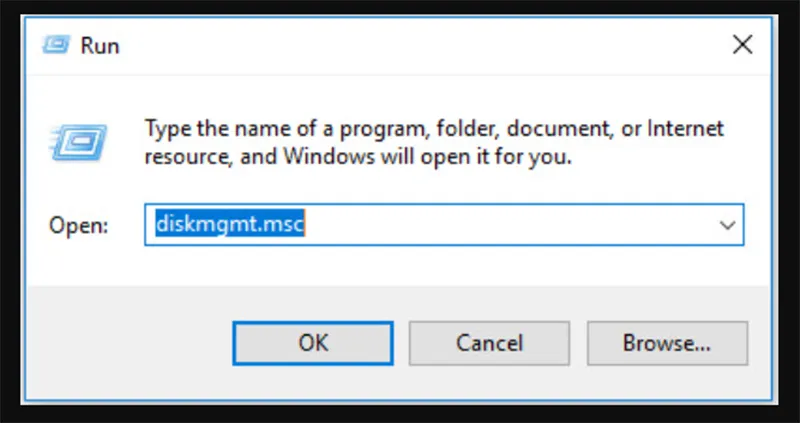Viewport: 800px width, 423px height.
Task: Dismiss the dialog using Cancel
Action: tap(489, 343)
